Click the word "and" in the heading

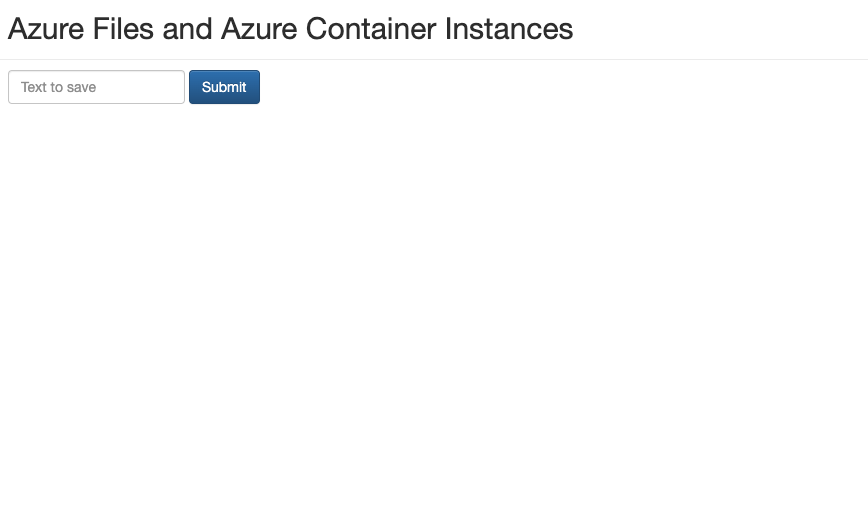click(187, 29)
